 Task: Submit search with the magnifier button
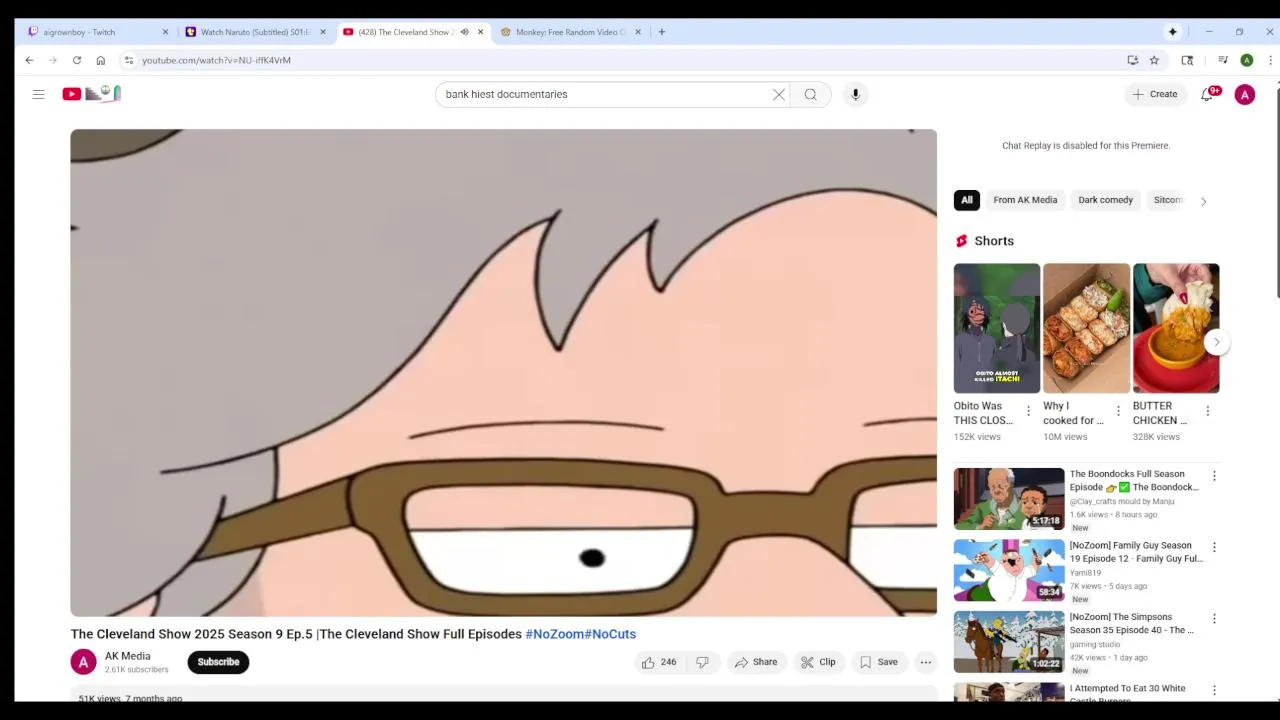[x=811, y=94]
